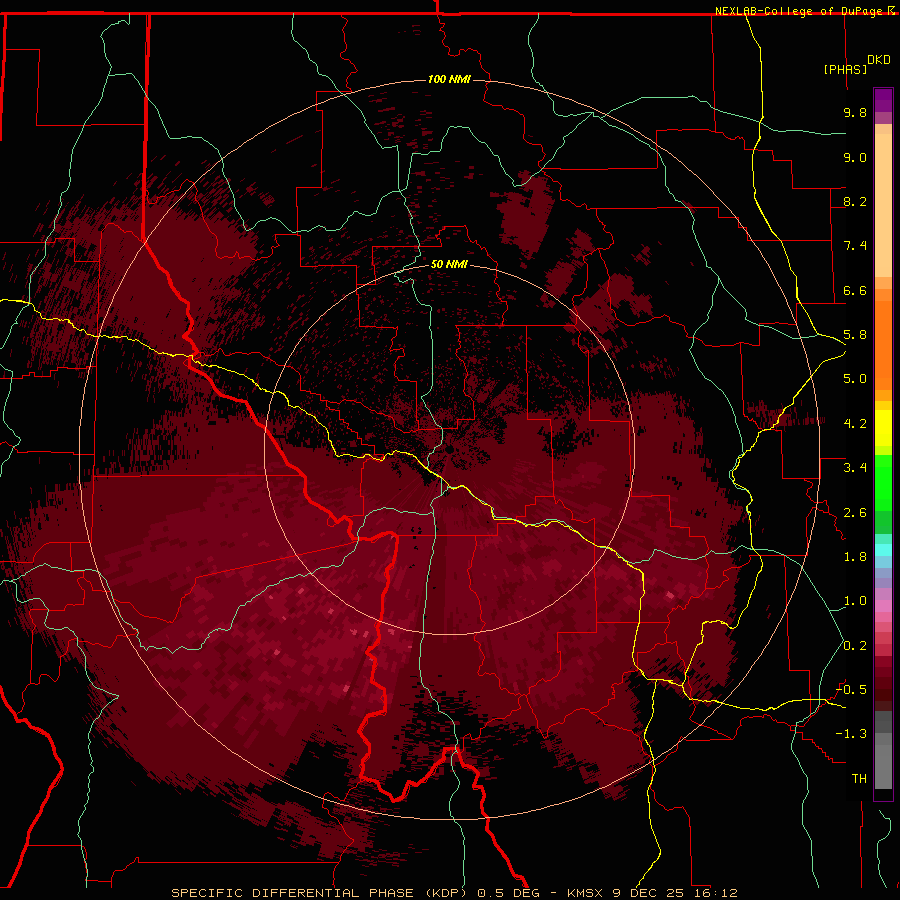Screen dimensions: 900x900
Task: Click the radar site dot at ring center
Action: (449, 449)
